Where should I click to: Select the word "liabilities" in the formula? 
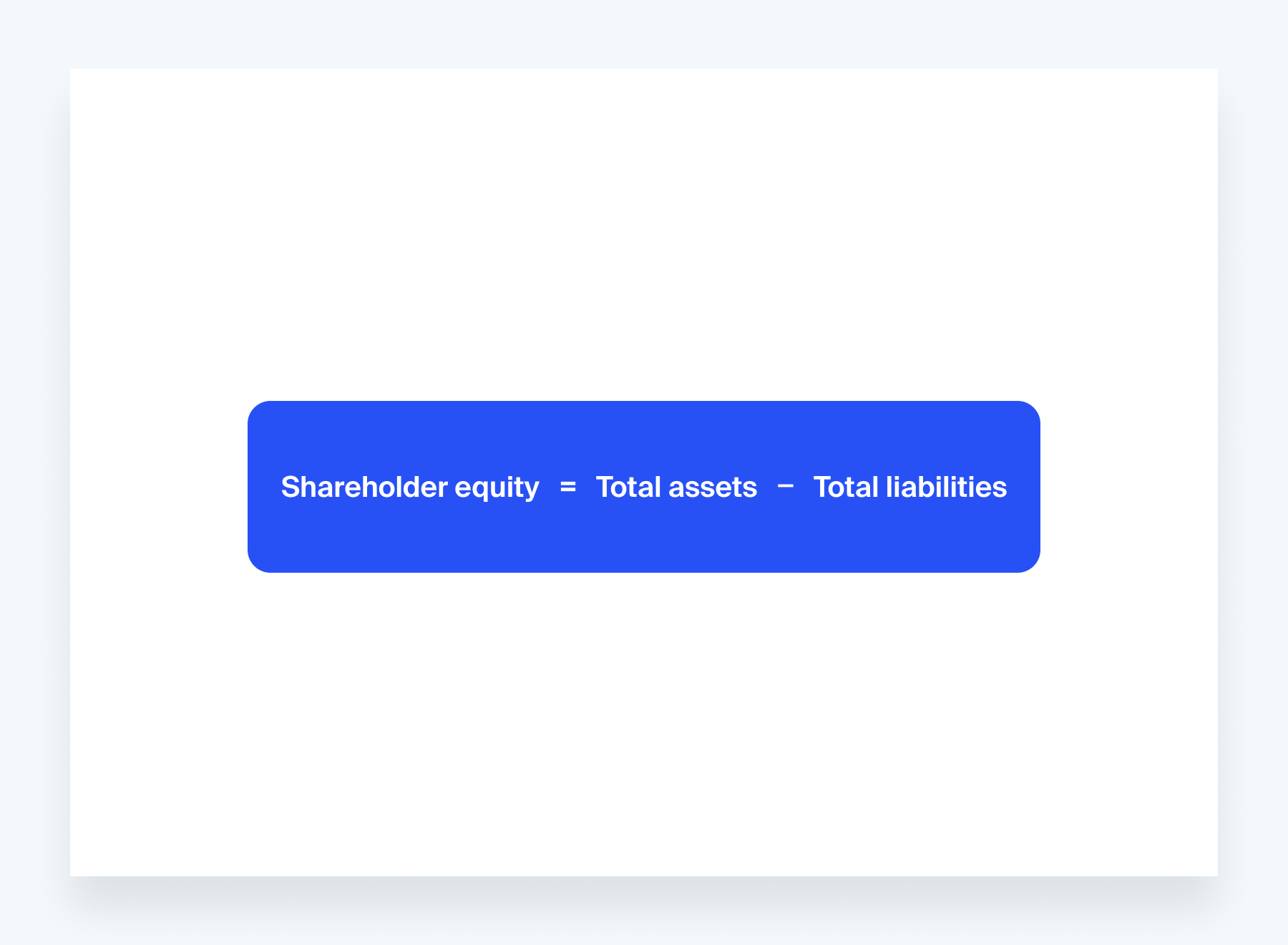coord(946,488)
